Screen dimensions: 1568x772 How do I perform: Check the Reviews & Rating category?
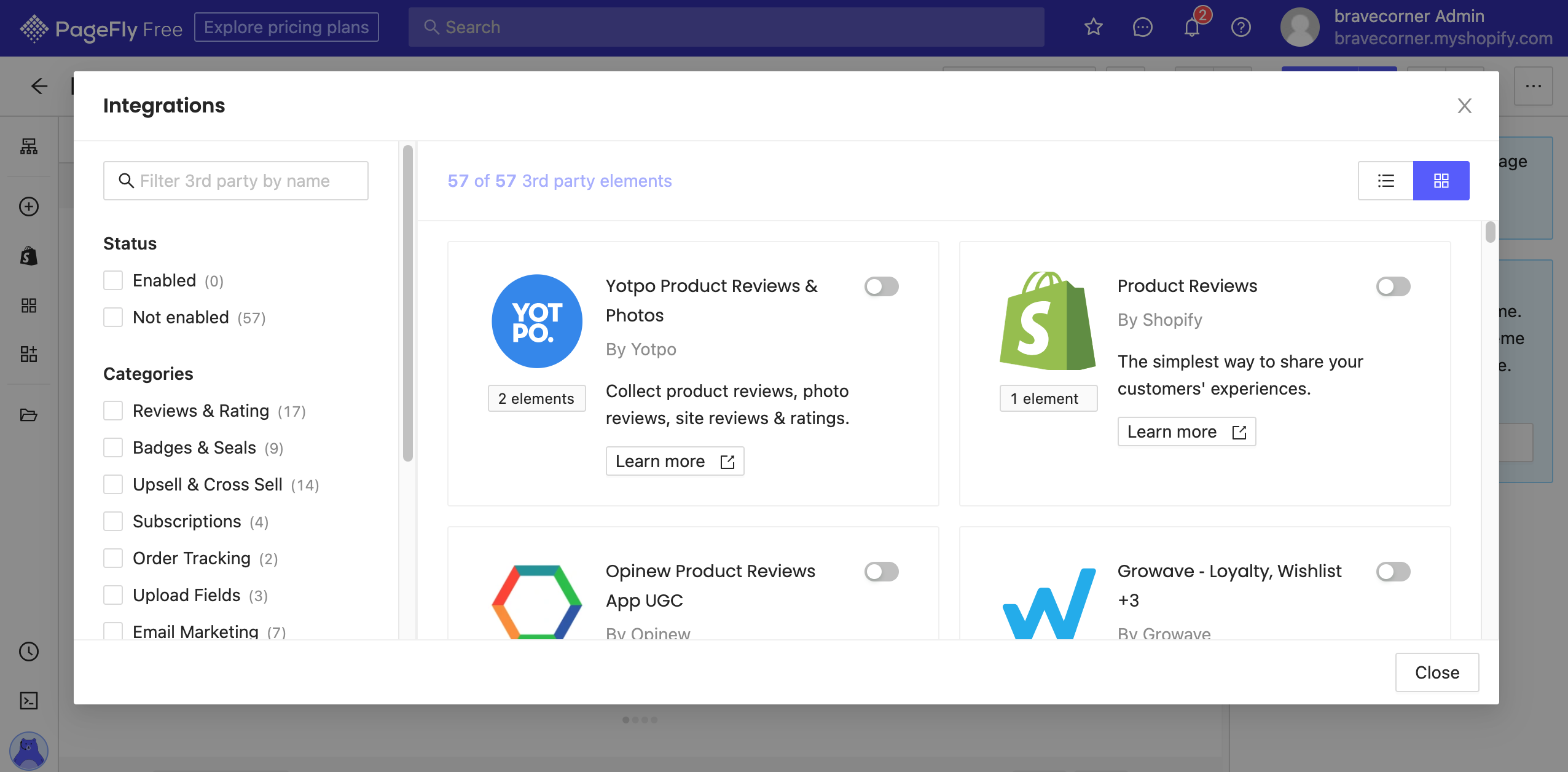pos(113,411)
